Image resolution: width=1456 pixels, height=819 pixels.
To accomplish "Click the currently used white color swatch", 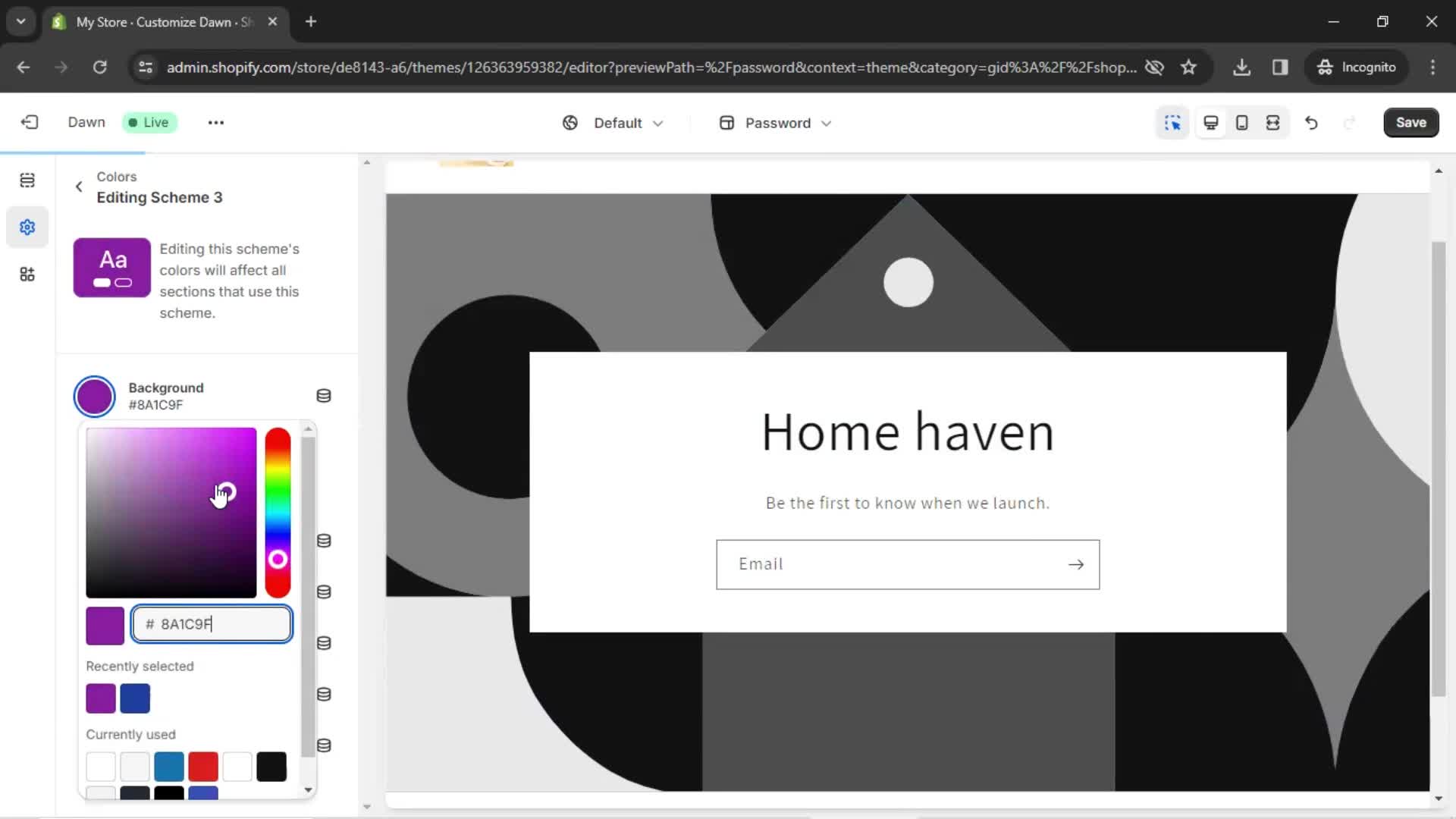I will click(100, 767).
